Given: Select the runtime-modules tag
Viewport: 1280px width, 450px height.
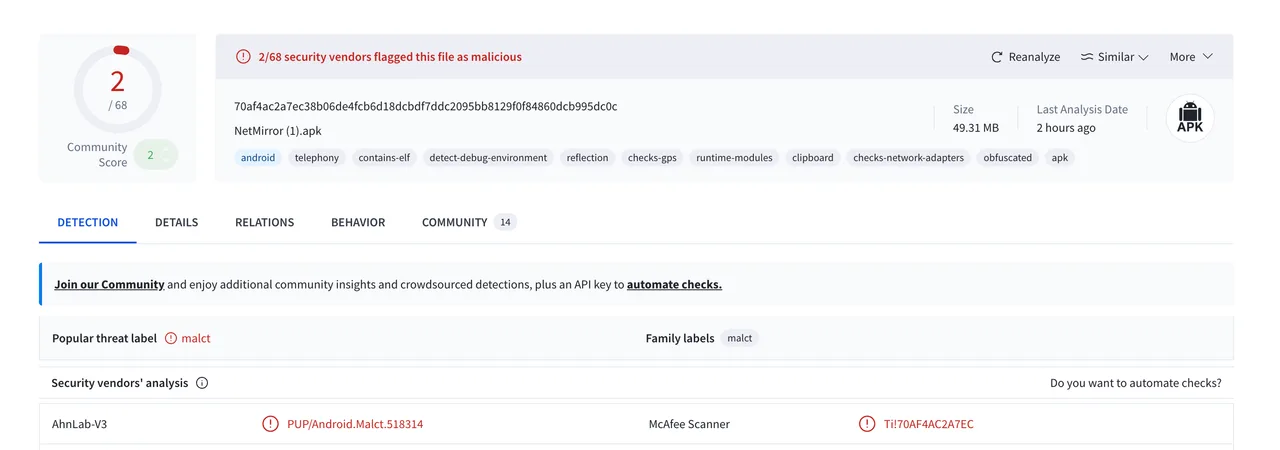Looking at the screenshot, I should (x=734, y=158).
